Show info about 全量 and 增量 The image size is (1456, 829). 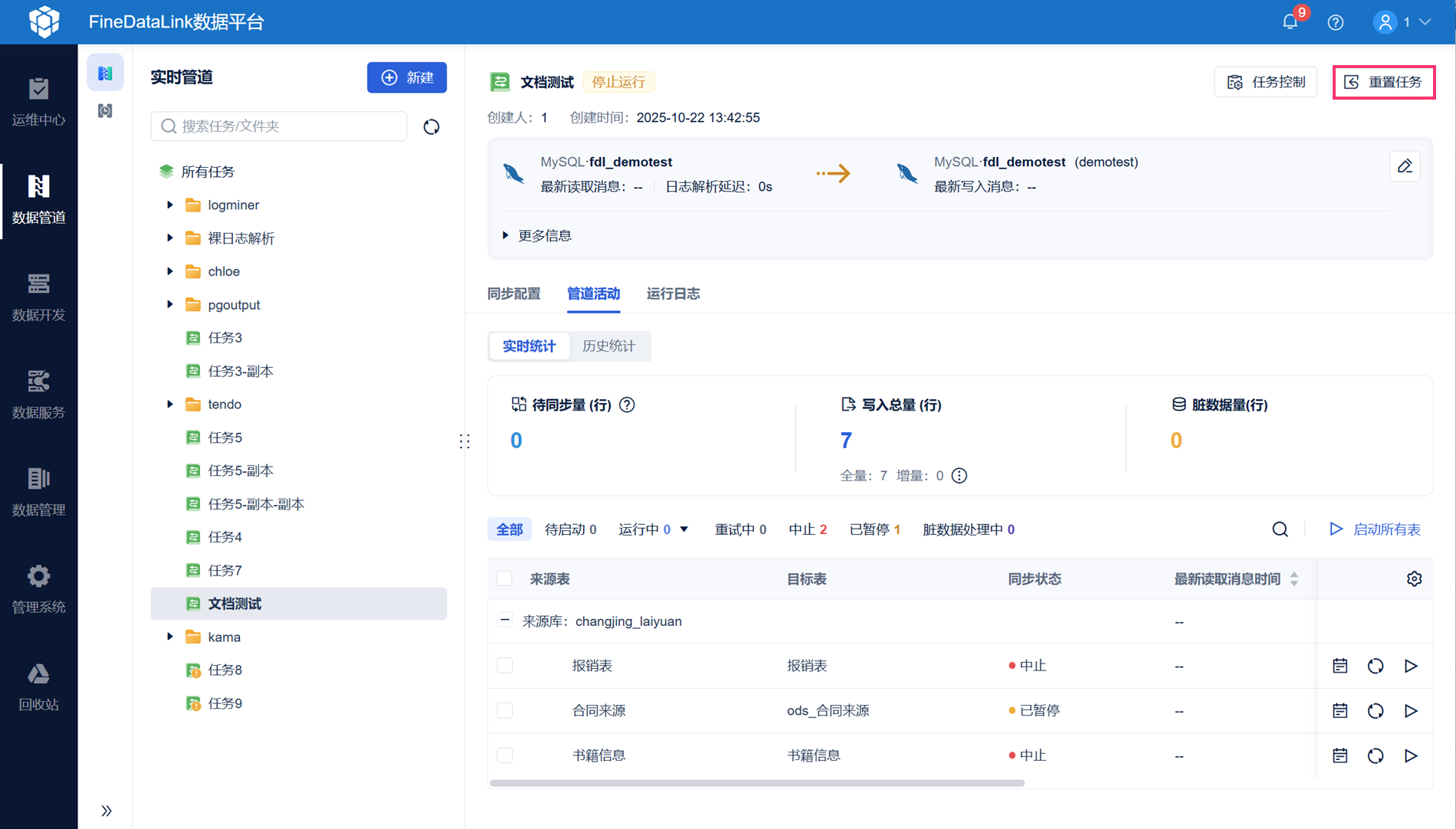point(959,476)
